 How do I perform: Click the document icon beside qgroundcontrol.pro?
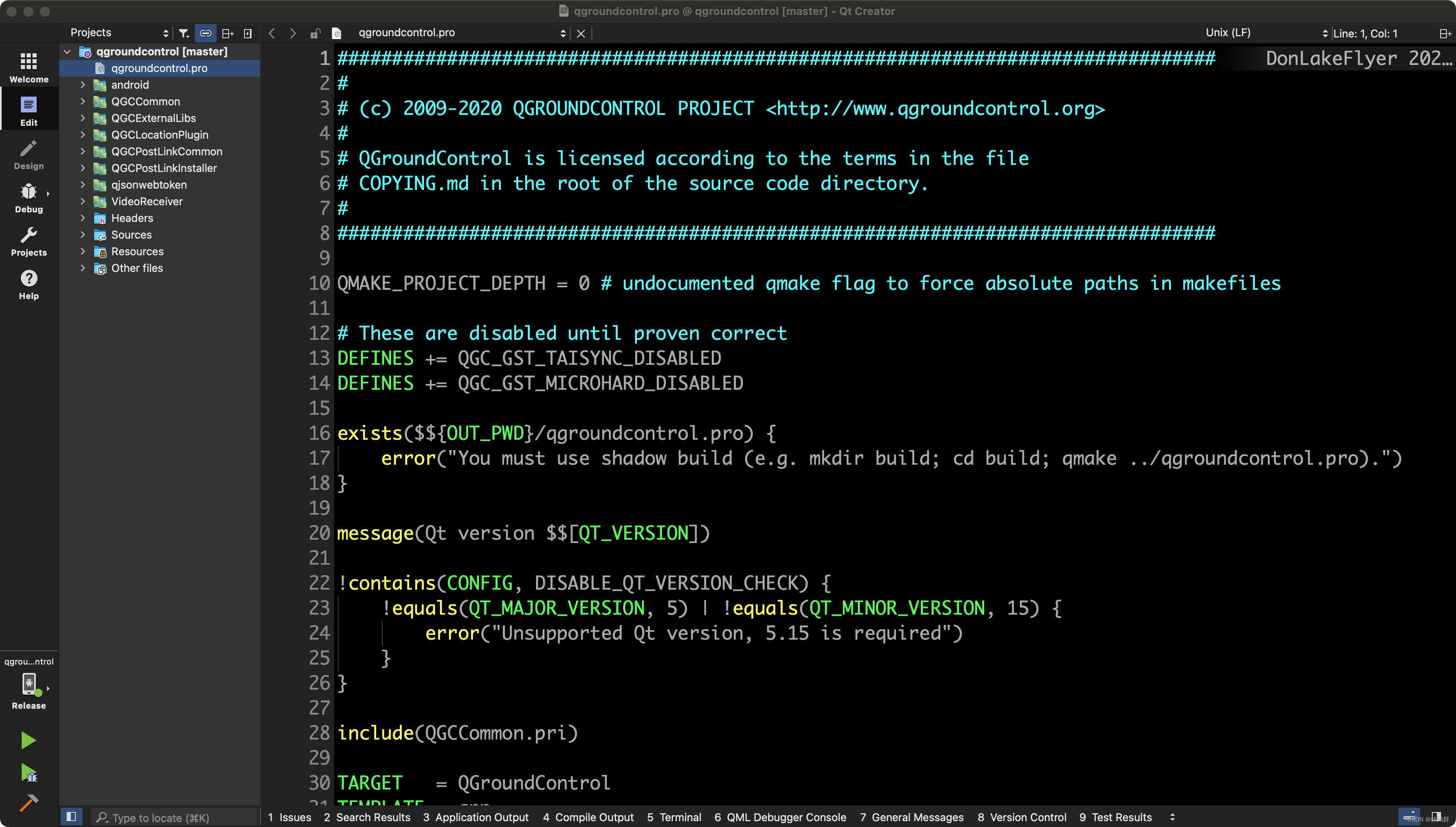337,33
